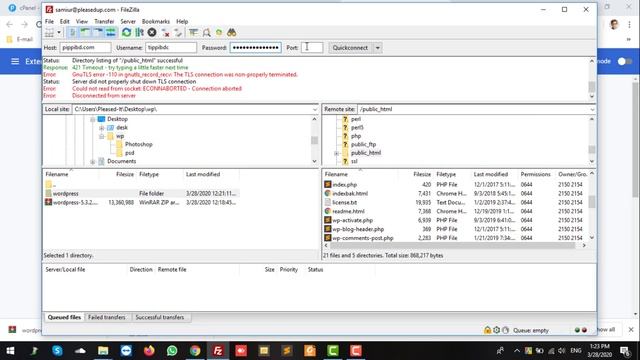
Task: Open FileZilla from the taskbar
Action: pyautogui.click(x=218, y=351)
